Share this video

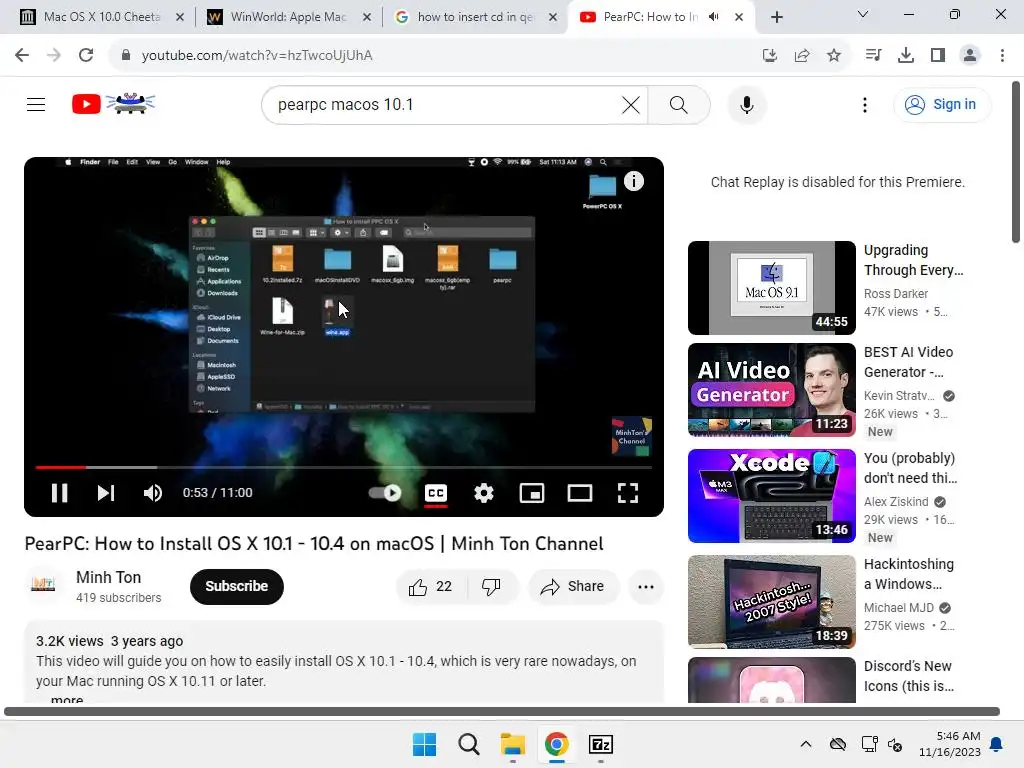573,586
